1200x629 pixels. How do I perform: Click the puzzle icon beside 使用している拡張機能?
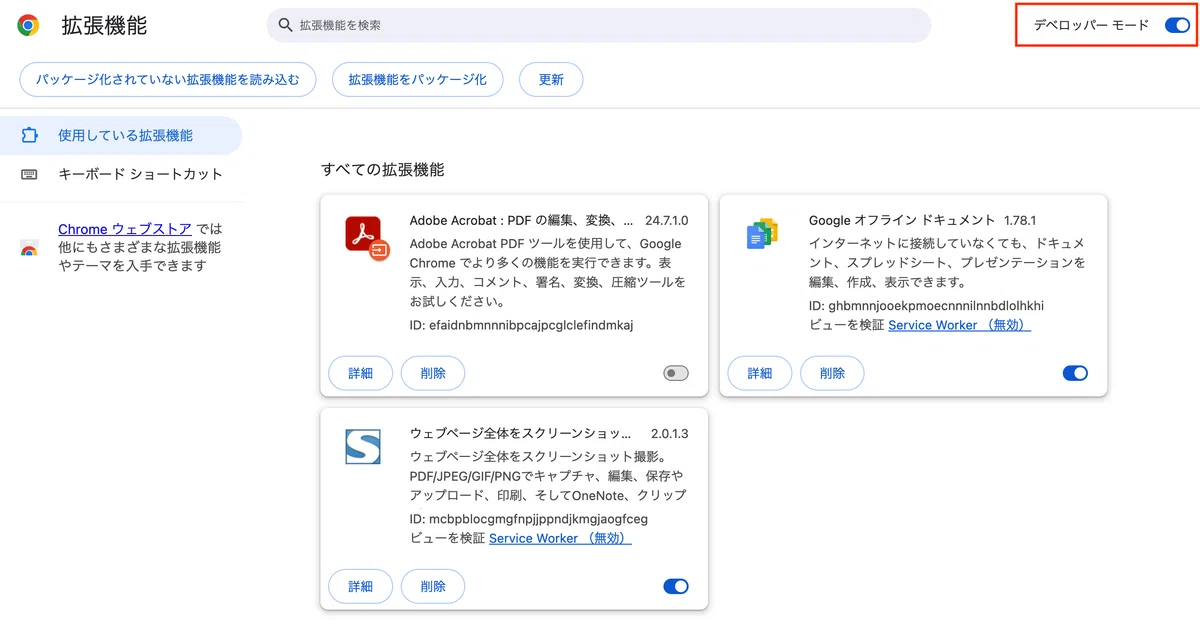[29, 135]
